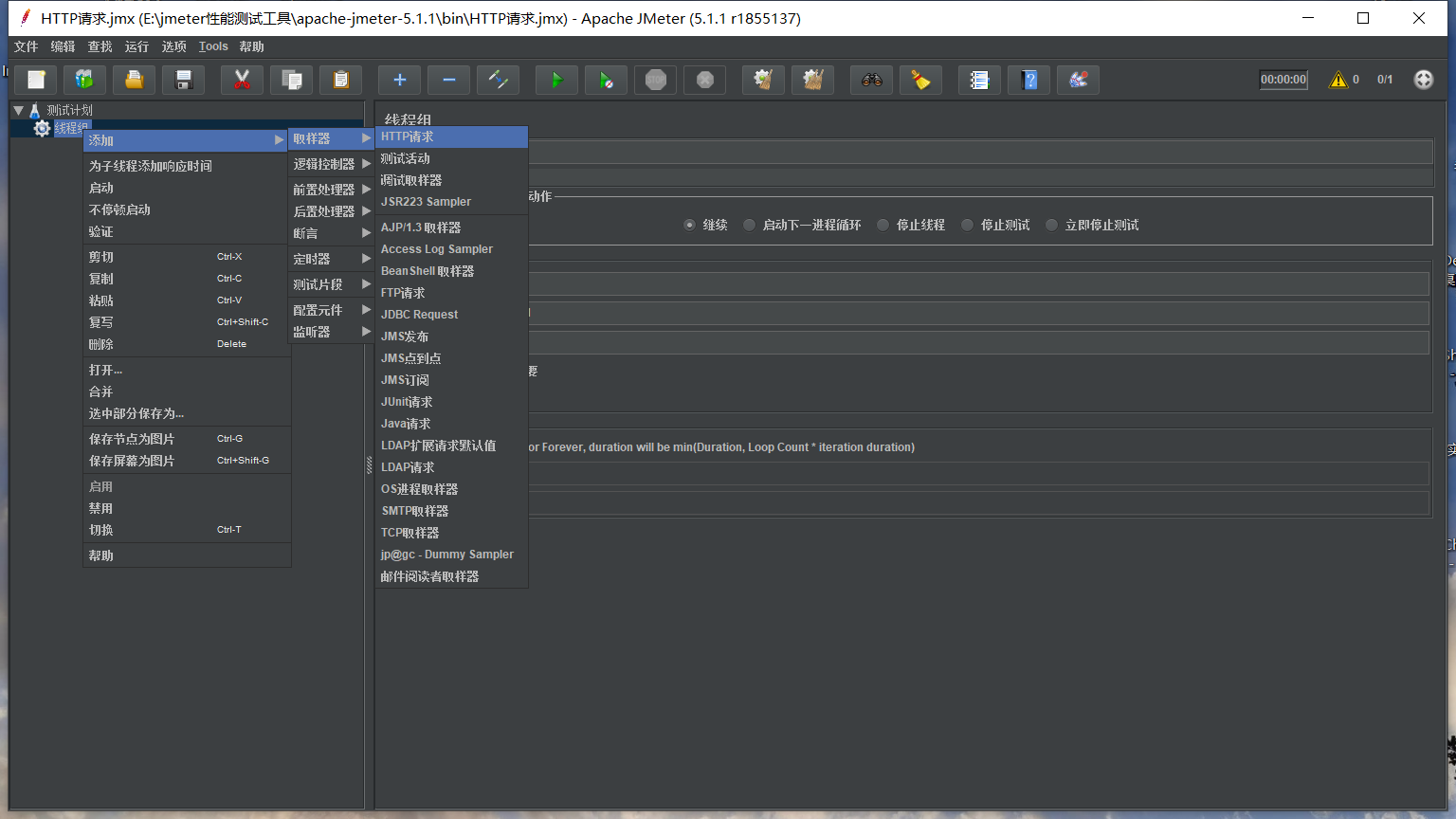
Task: Open the Tools menu in menu bar
Action: pos(213,46)
